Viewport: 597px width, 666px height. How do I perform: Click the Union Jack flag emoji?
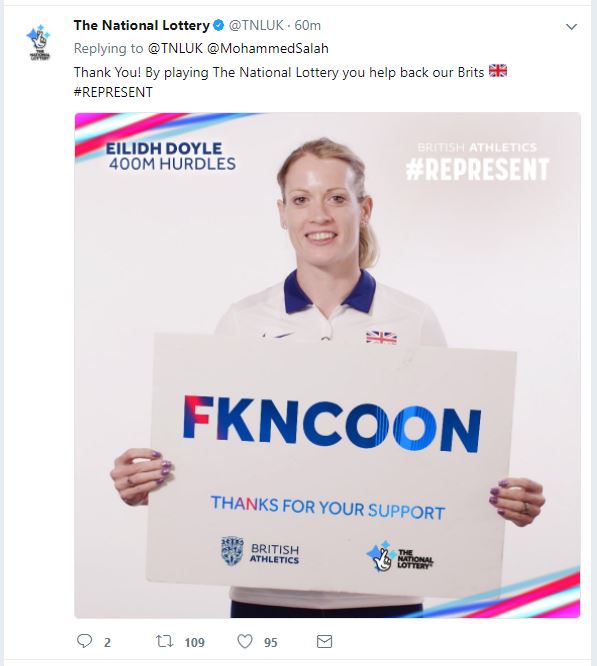pos(498,71)
